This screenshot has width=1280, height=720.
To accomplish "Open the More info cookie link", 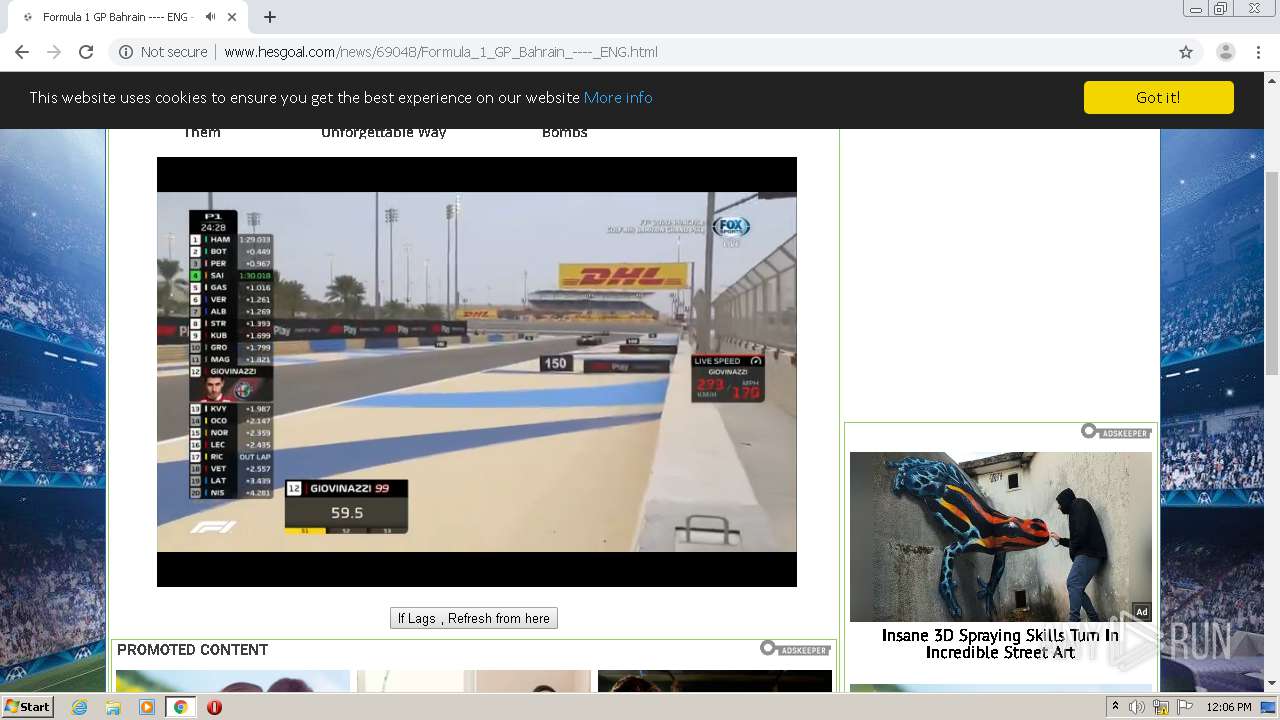I will coord(618,97).
